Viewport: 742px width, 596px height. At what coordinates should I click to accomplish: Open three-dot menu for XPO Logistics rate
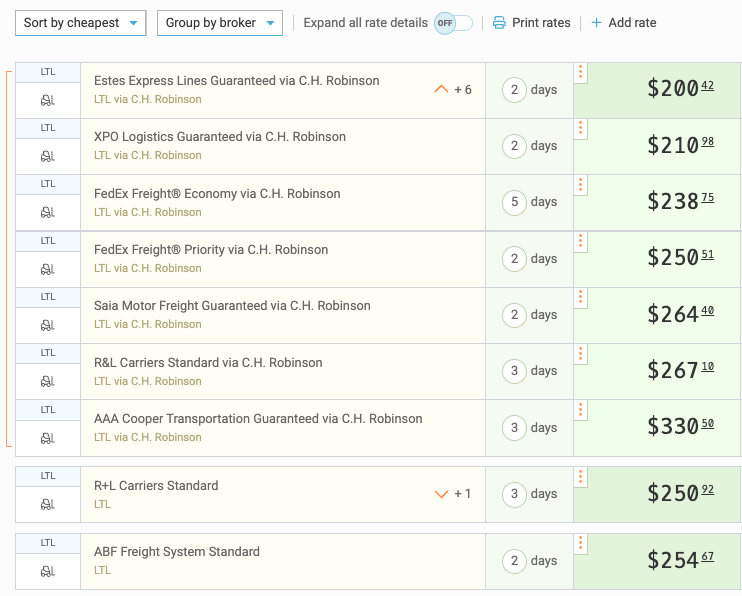tap(581, 129)
